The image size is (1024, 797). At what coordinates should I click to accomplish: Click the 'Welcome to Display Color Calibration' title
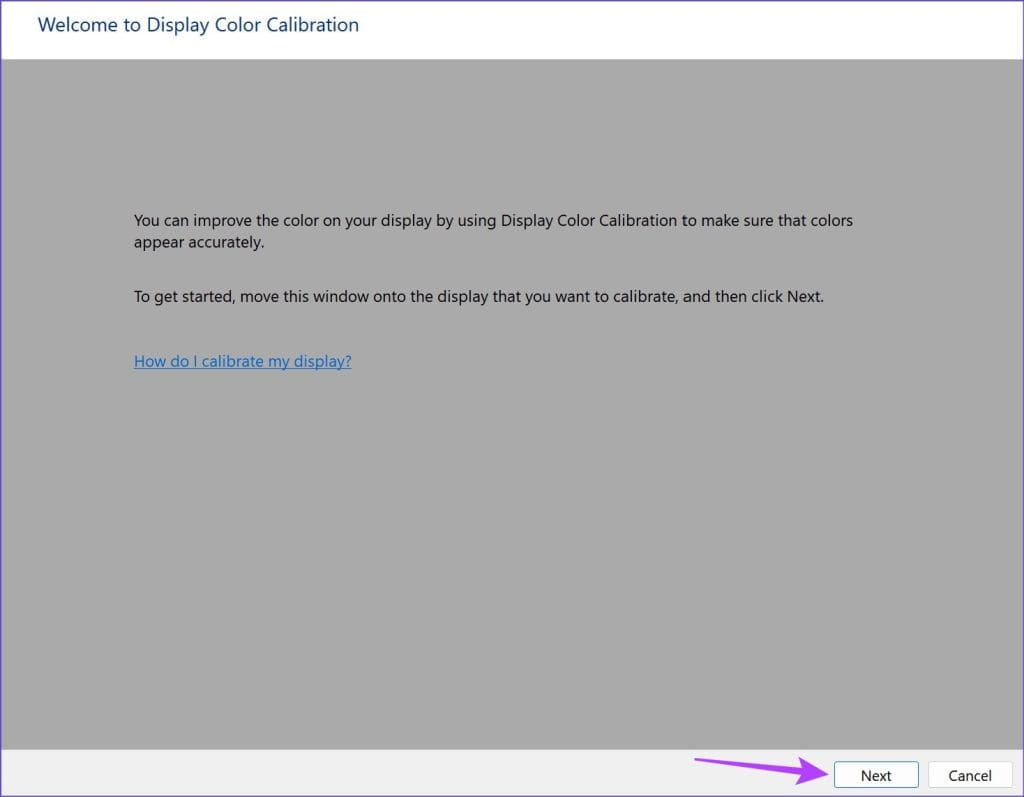click(198, 25)
